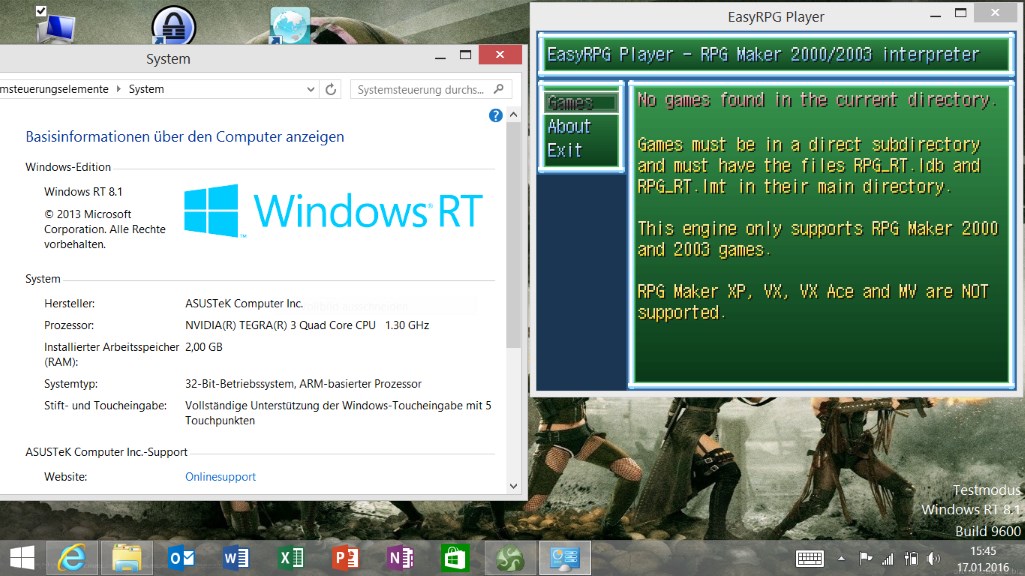Click the System window vertical scrollbar thumb

point(514,235)
